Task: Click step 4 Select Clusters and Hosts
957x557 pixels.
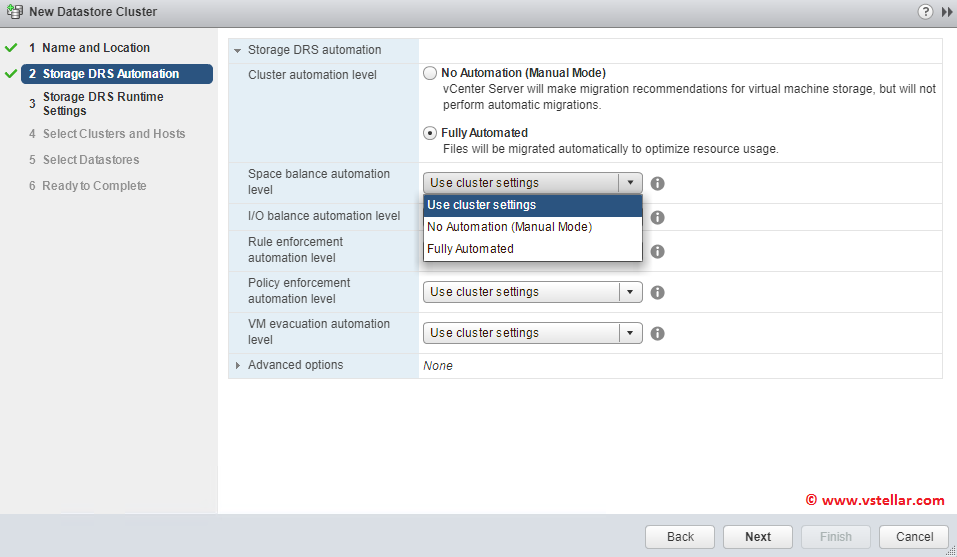Action: point(114,134)
